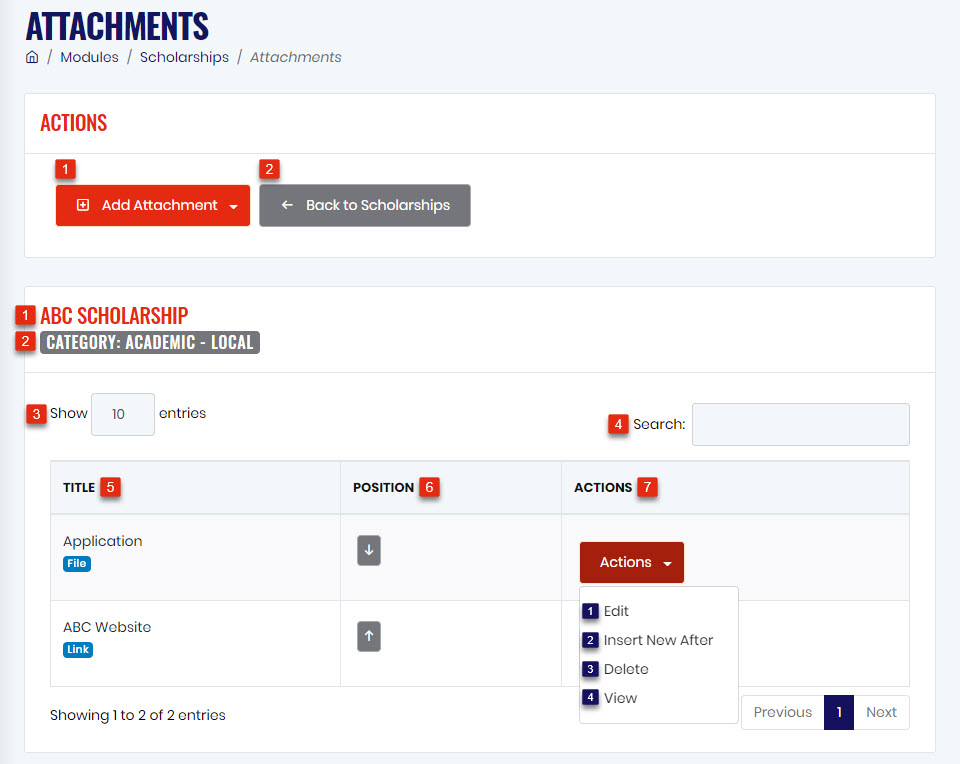
Task: Click 'Showing 1 to 2 of 2 entries' text
Action: [x=138, y=715]
